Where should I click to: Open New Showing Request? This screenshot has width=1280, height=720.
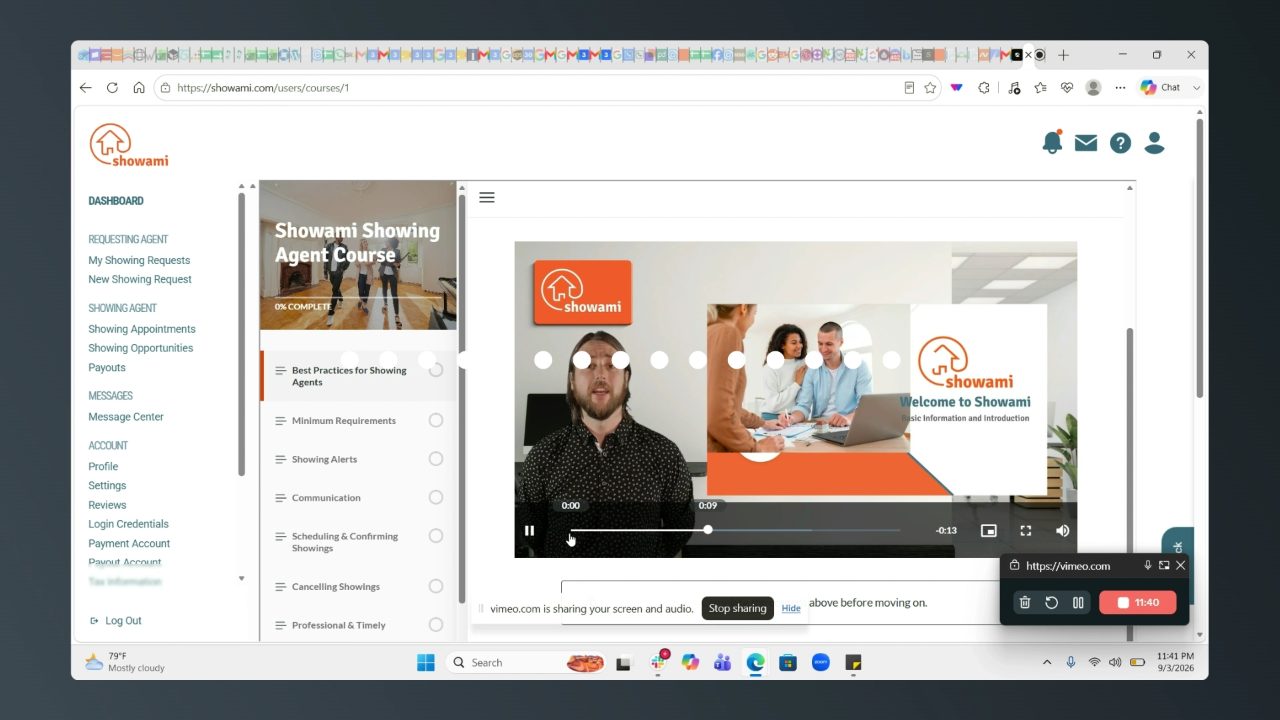click(x=140, y=279)
